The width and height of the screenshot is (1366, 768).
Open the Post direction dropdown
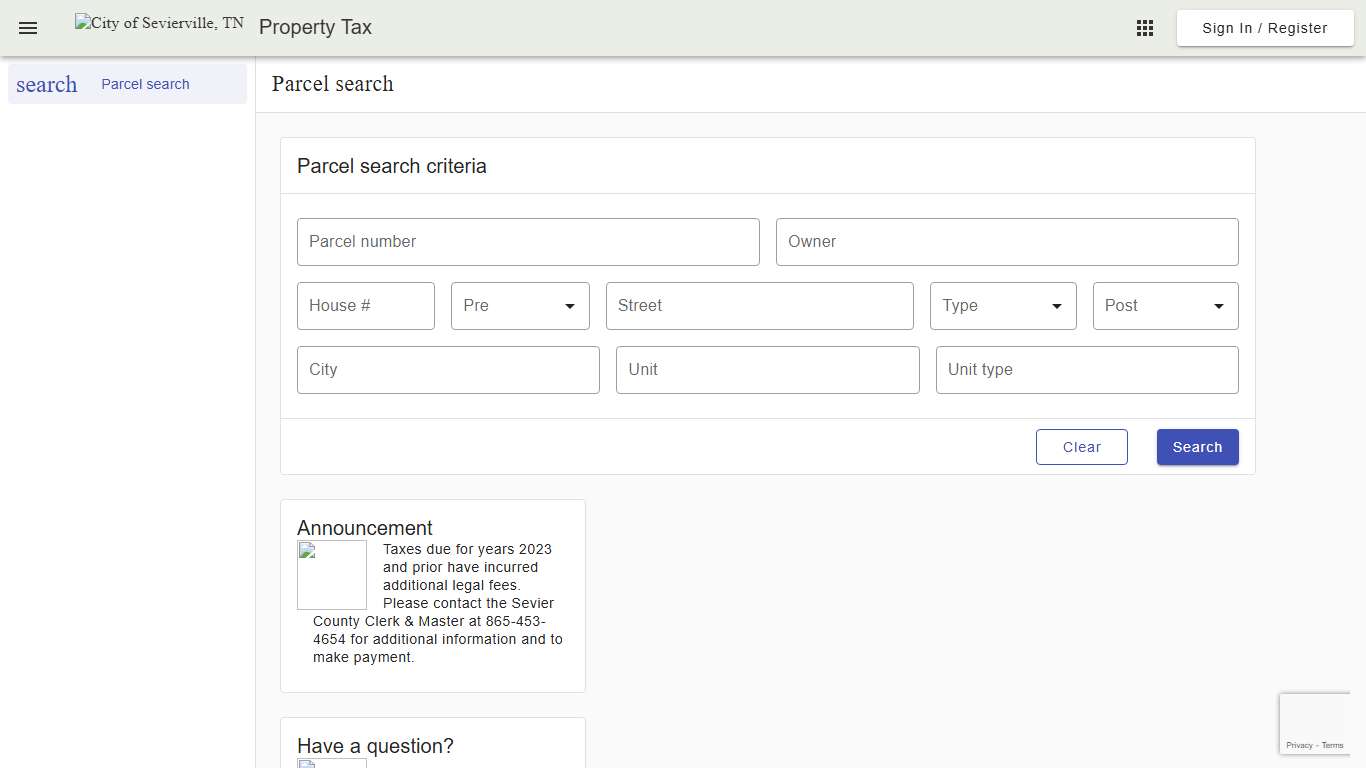tap(1164, 305)
